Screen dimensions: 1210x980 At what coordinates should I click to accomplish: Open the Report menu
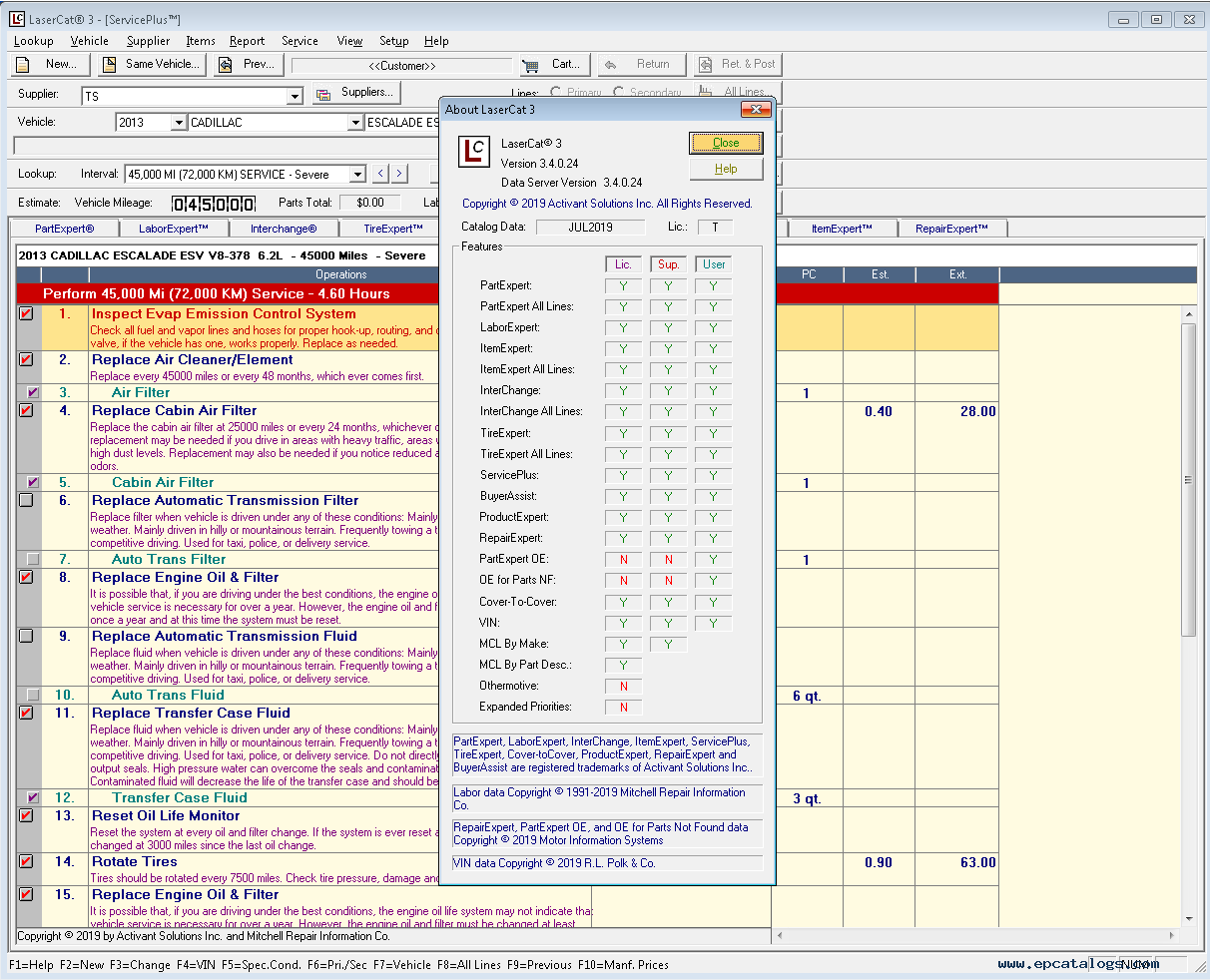tap(247, 41)
